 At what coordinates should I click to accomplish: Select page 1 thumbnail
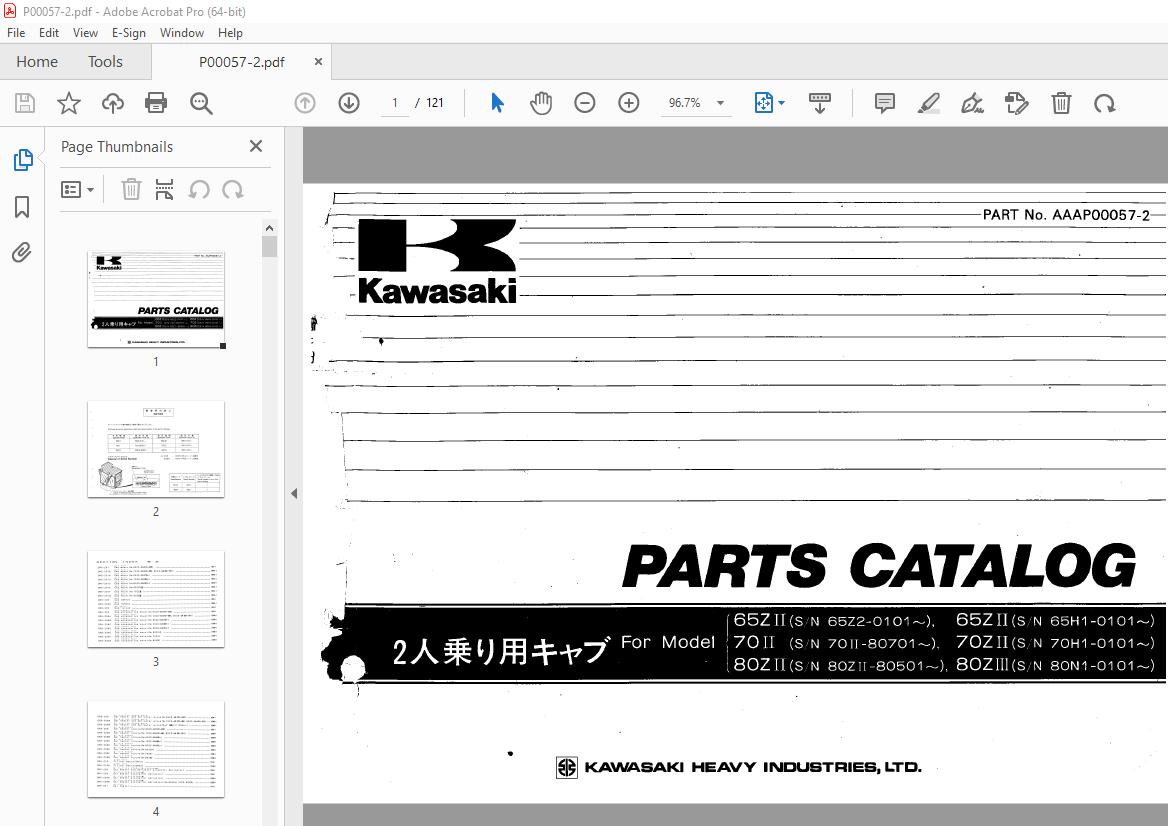(x=156, y=299)
